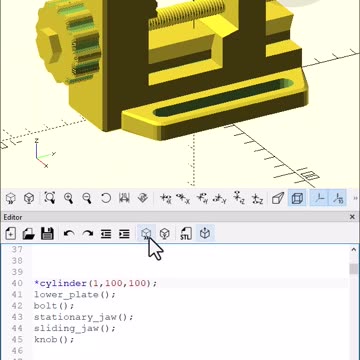The height and width of the screenshot is (360, 360).
Task: Toggle Show Axes
Action: click(x=320, y=199)
